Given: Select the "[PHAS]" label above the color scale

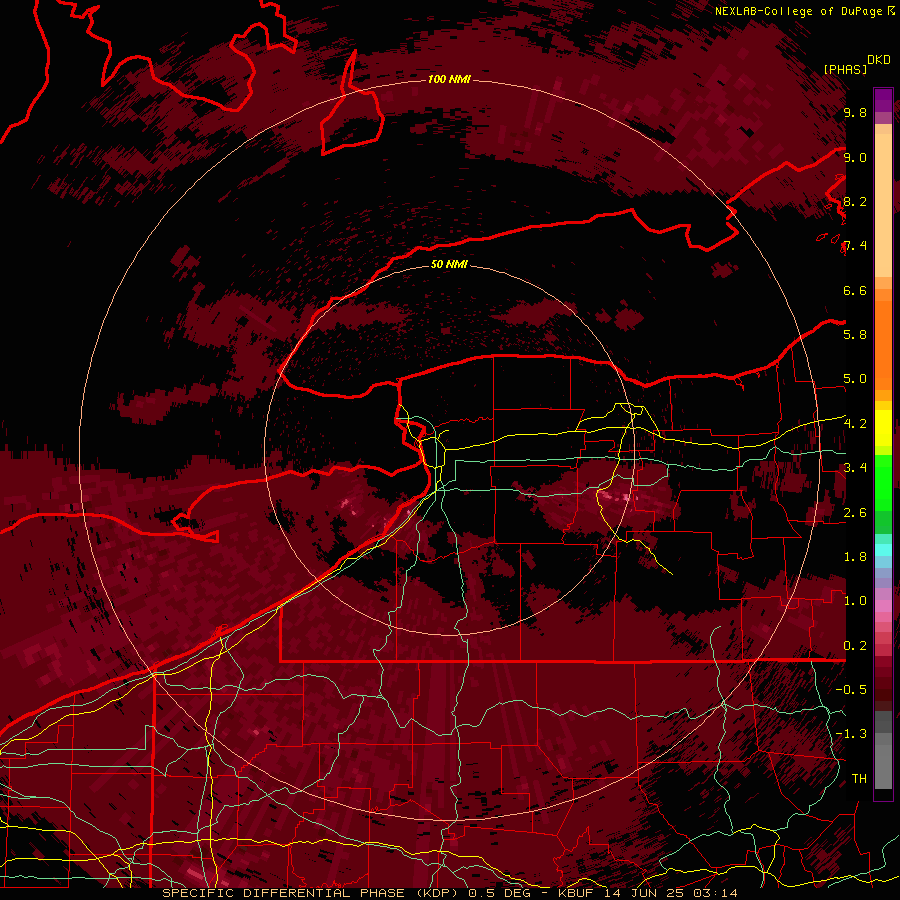Looking at the screenshot, I should [x=845, y=70].
